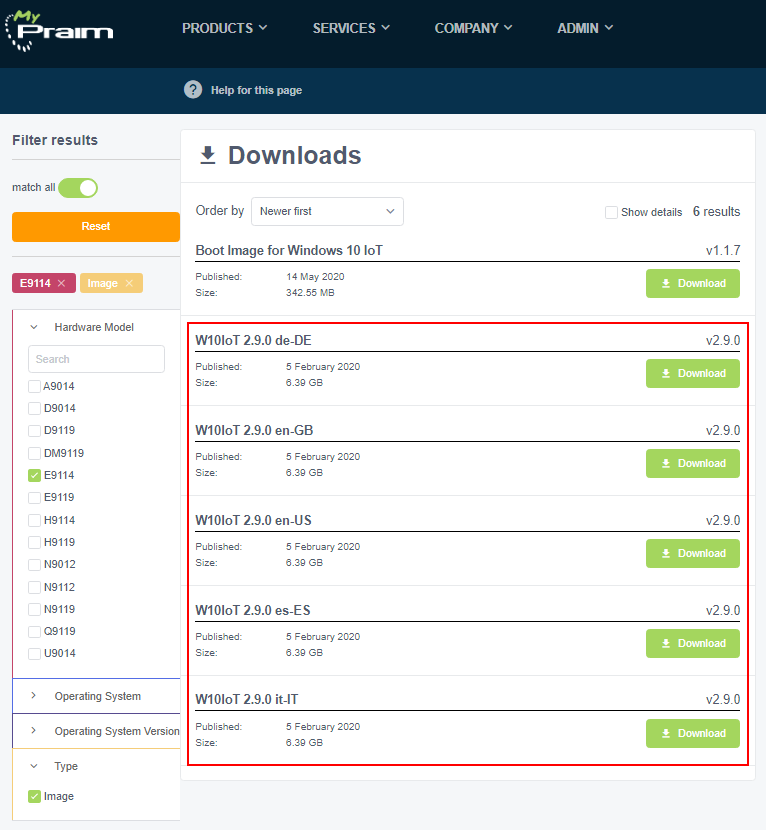Open Help for this page link

click(256, 91)
